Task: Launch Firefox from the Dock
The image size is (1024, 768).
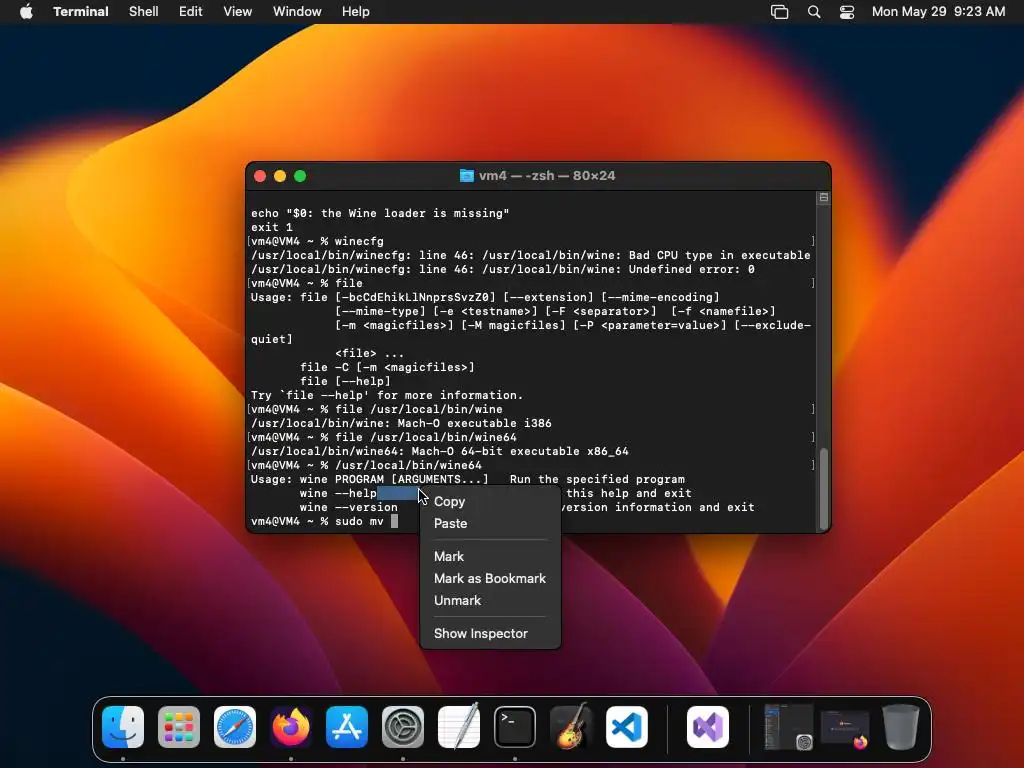Action: [291, 727]
